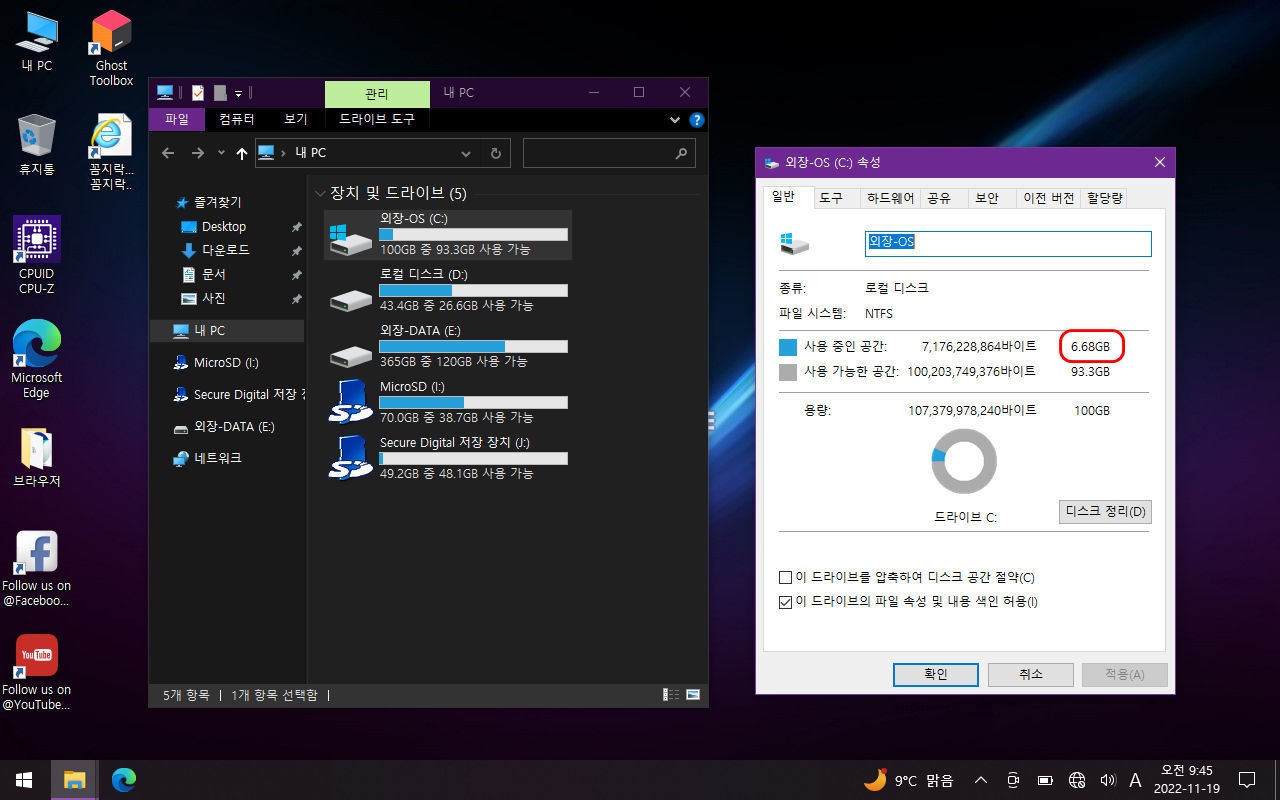Switch to 하드웨어 tab in properties
1280x800 pixels.
coord(890,198)
